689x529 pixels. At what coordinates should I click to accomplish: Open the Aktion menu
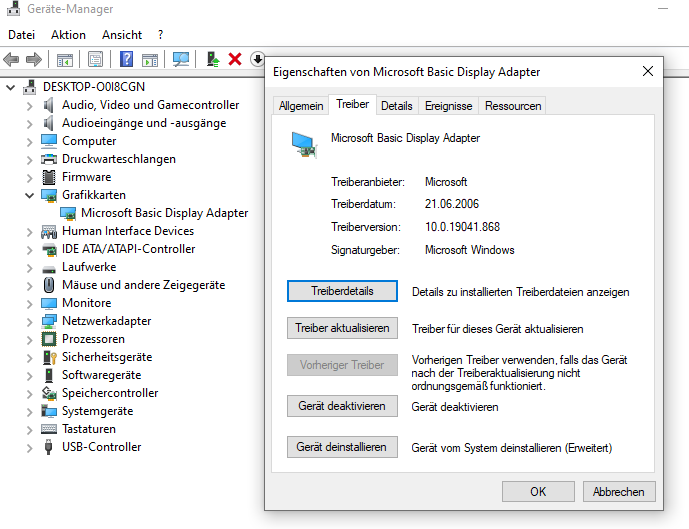(x=68, y=35)
